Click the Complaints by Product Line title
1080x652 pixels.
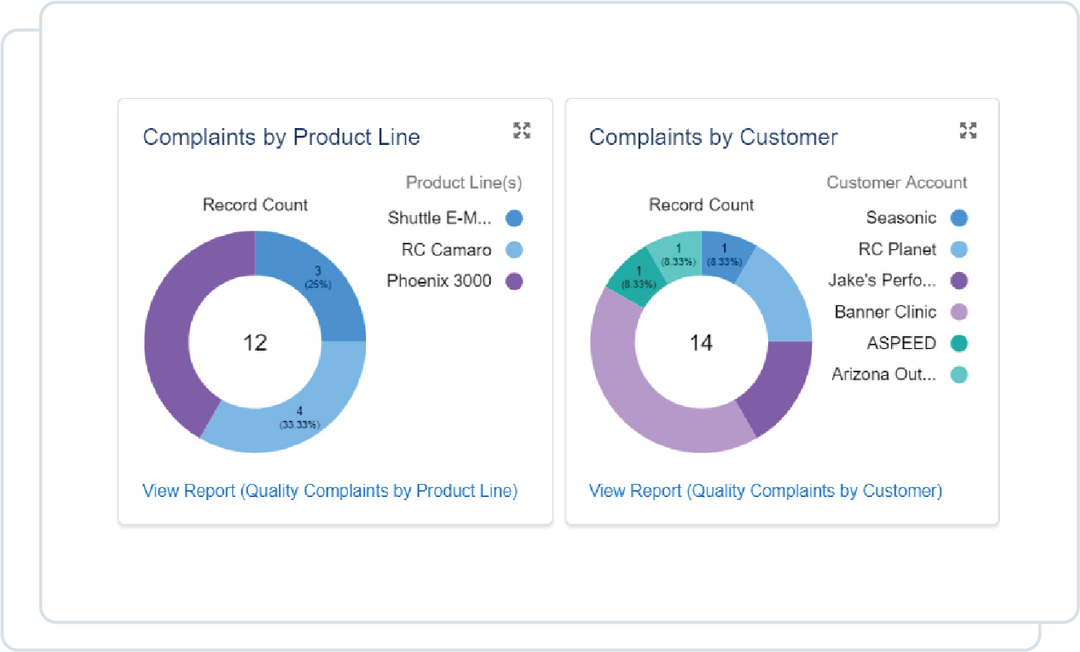click(283, 137)
